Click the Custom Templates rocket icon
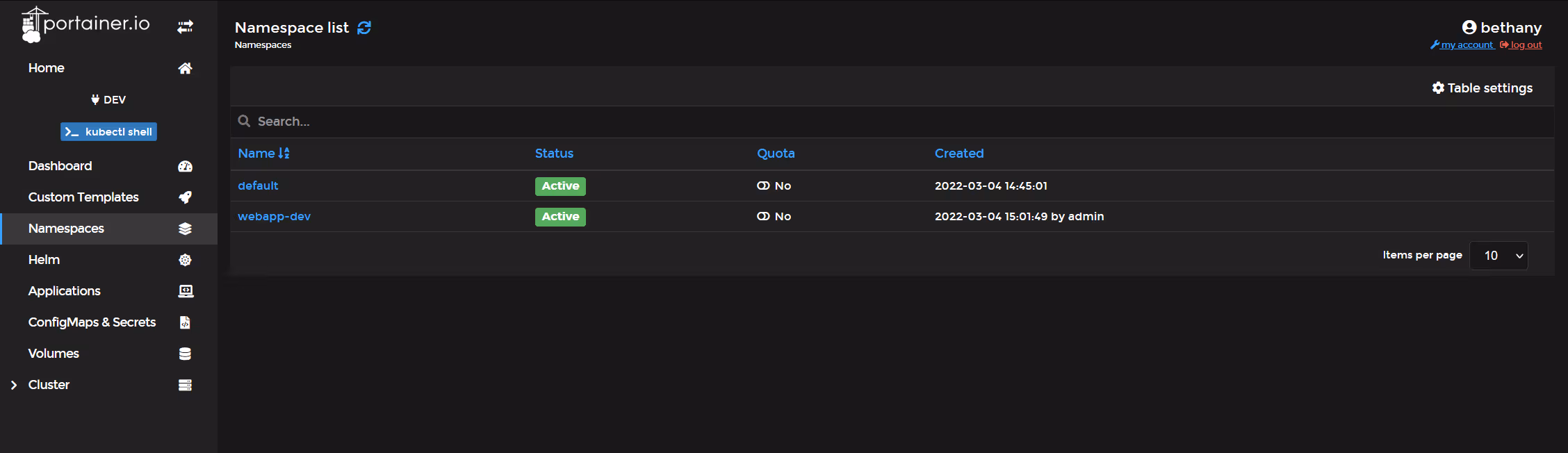This screenshot has height=453, width=1568. [185, 197]
